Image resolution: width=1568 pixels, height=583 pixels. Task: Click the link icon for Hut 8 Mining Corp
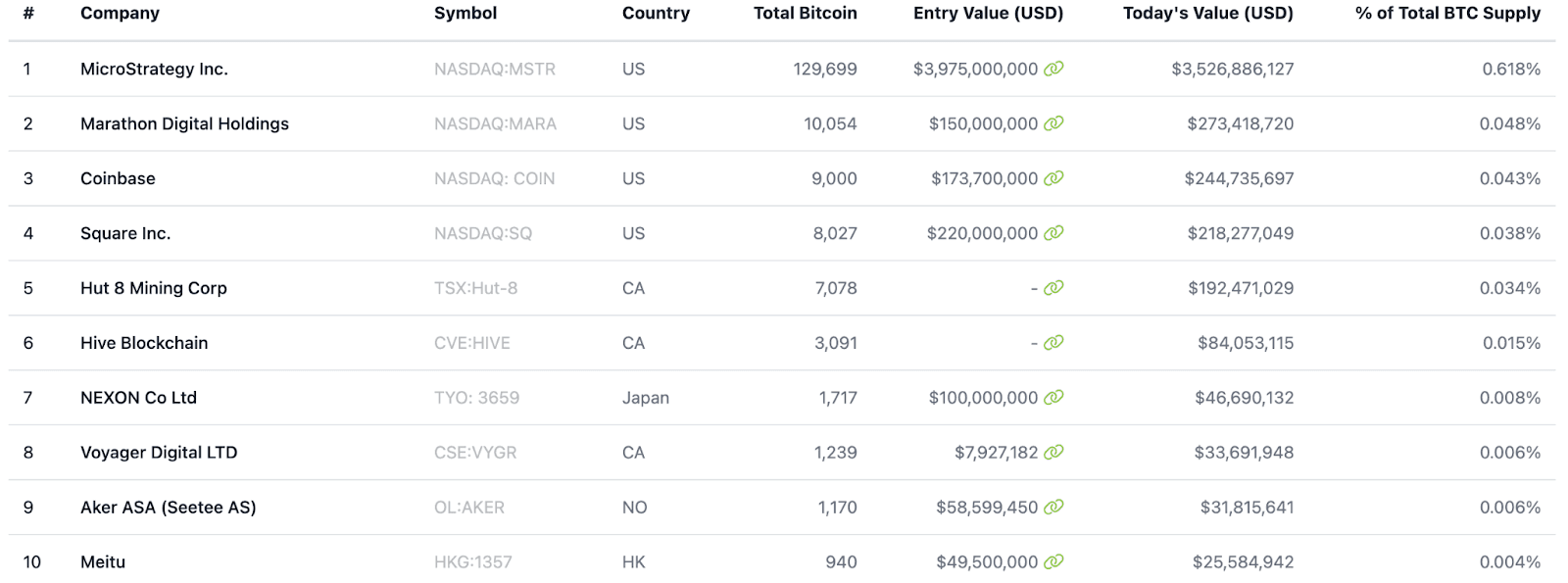(x=1053, y=288)
